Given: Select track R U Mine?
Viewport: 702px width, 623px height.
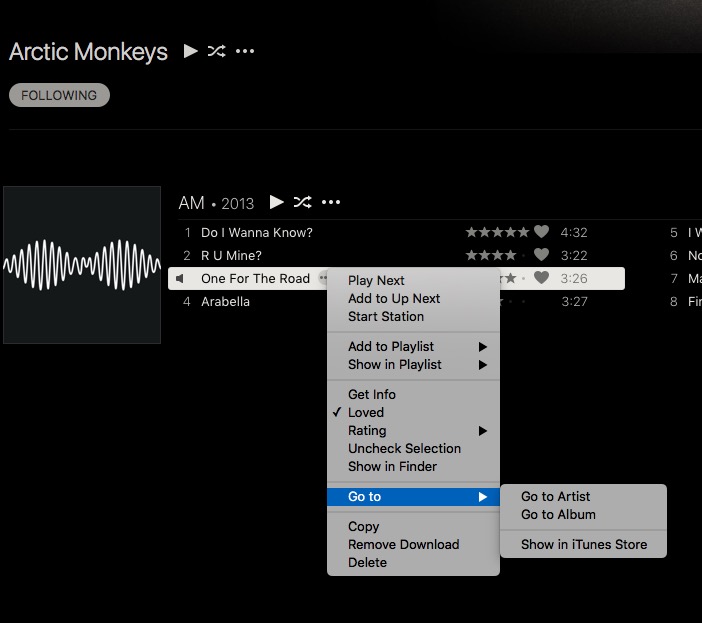Looking at the screenshot, I should tap(231, 255).
